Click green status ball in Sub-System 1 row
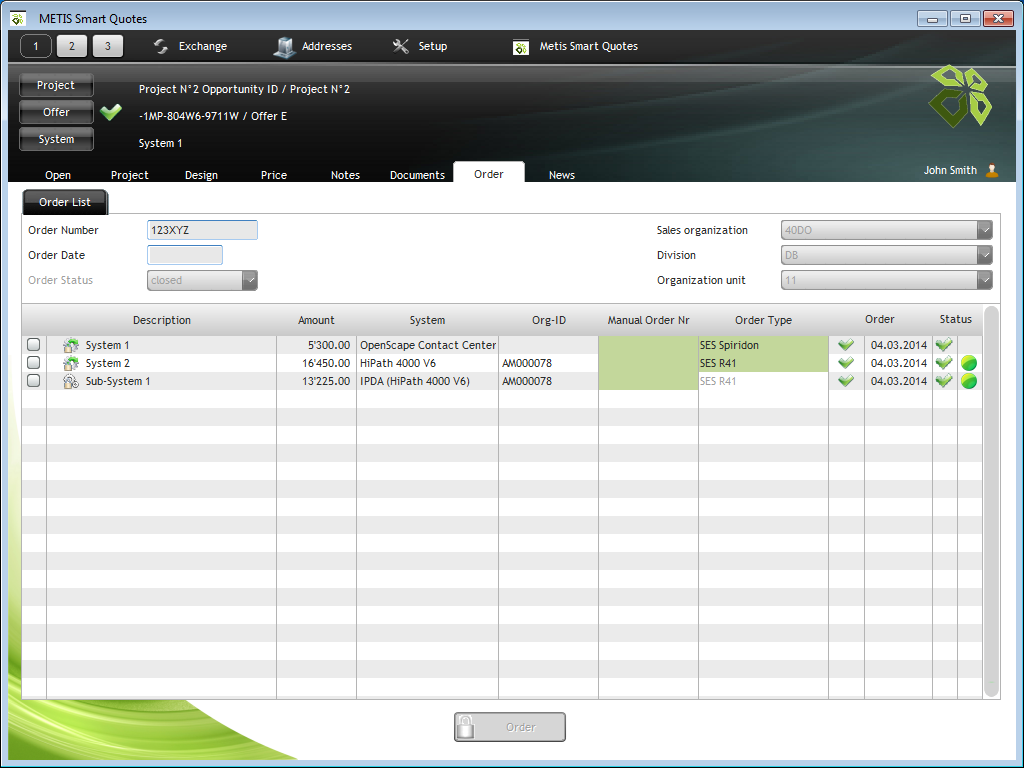The image size is (1024, 768). coord(969,381)
